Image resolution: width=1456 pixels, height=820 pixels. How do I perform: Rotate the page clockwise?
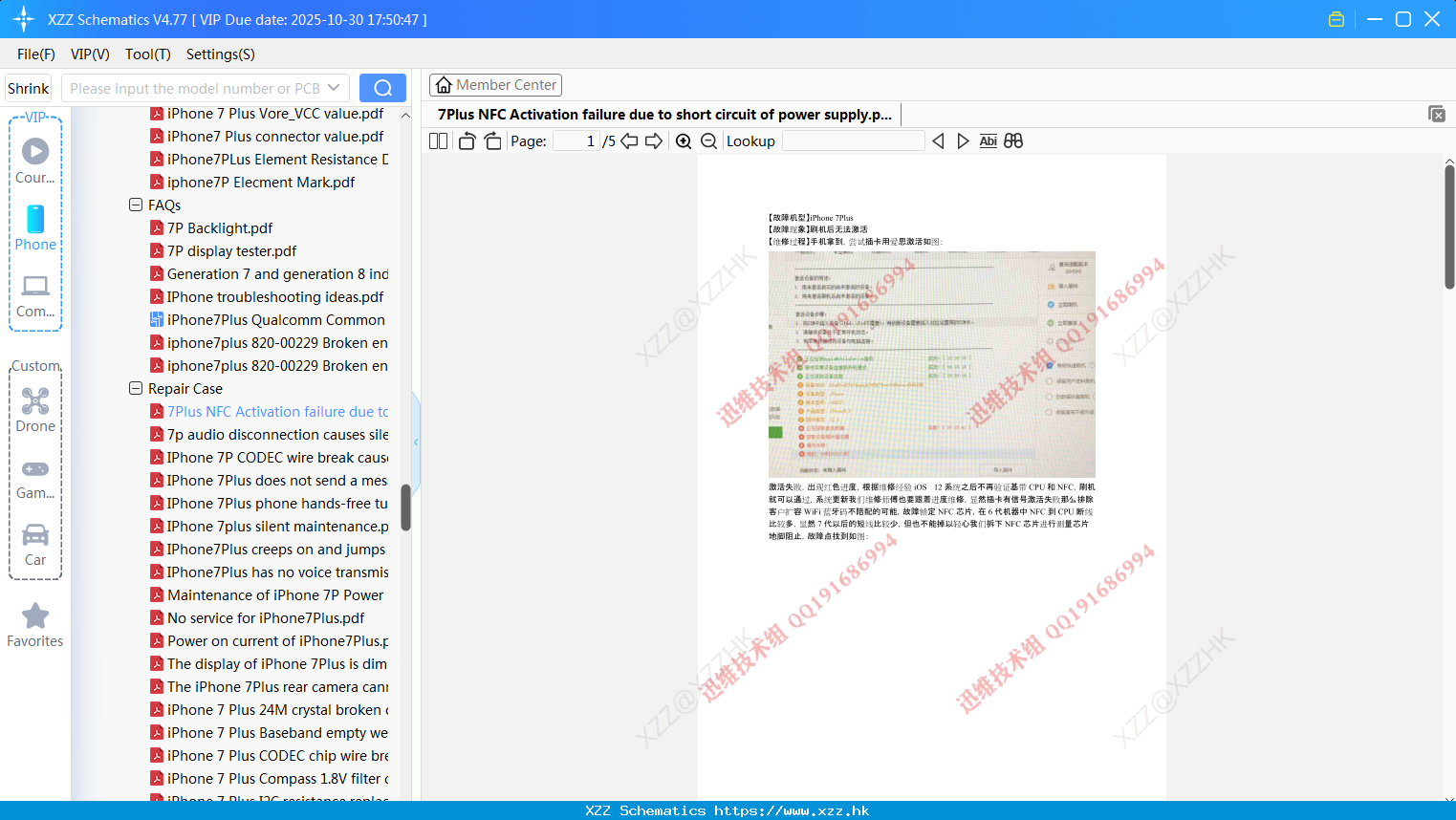pyautogui.click(x=492, y=140)
